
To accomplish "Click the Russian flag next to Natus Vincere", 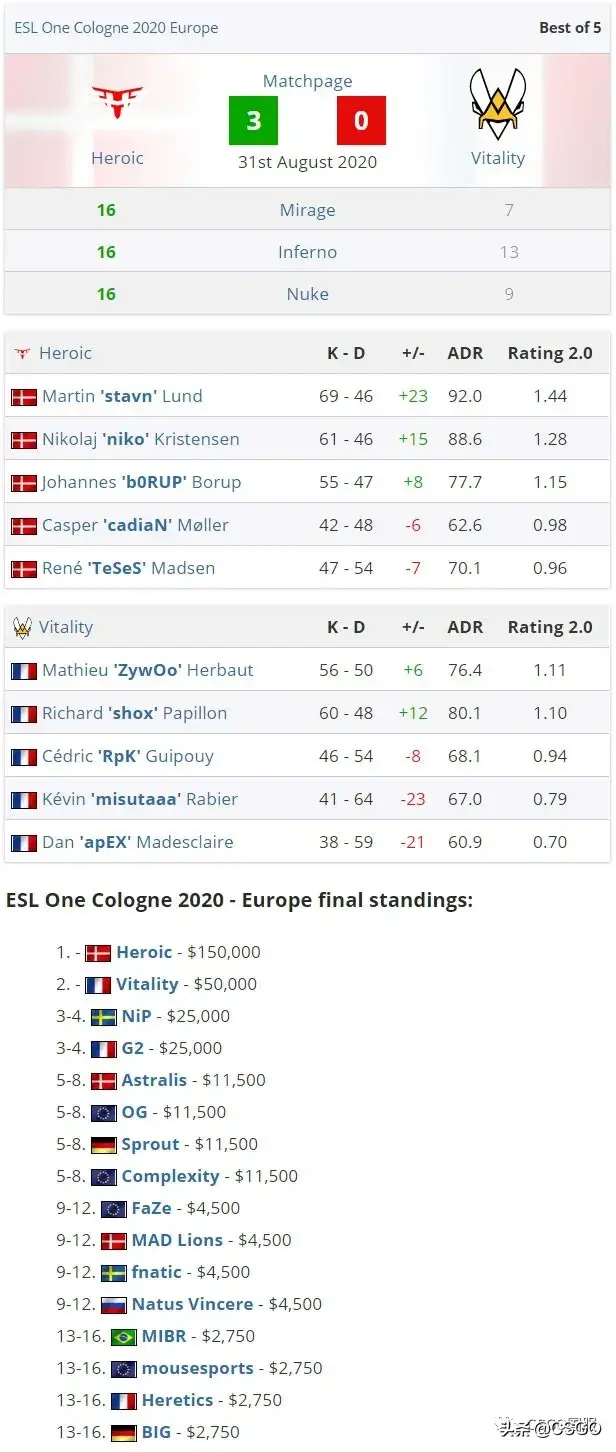I will 114,1305.
